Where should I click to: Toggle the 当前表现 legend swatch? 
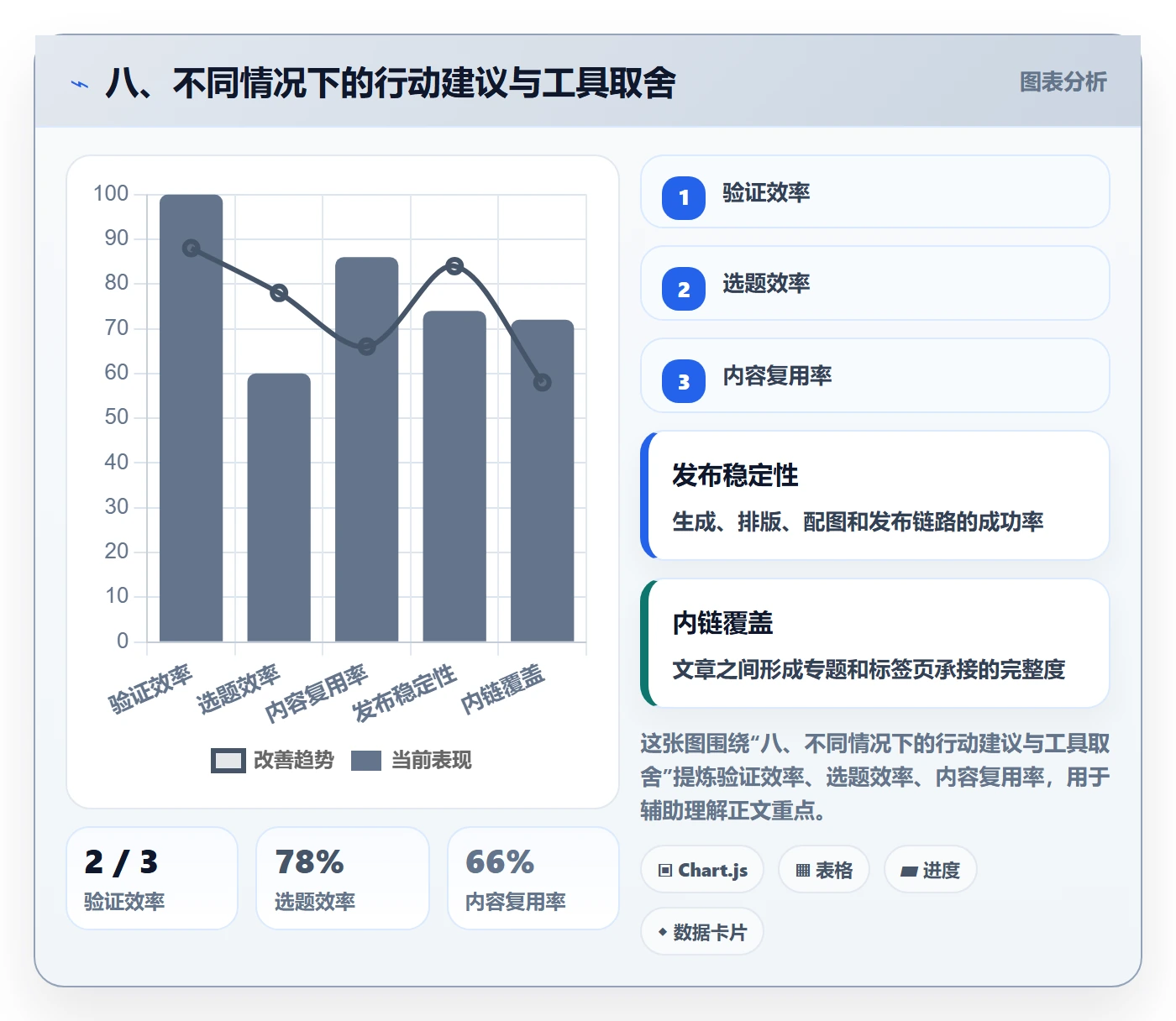[x=366, y=761]
